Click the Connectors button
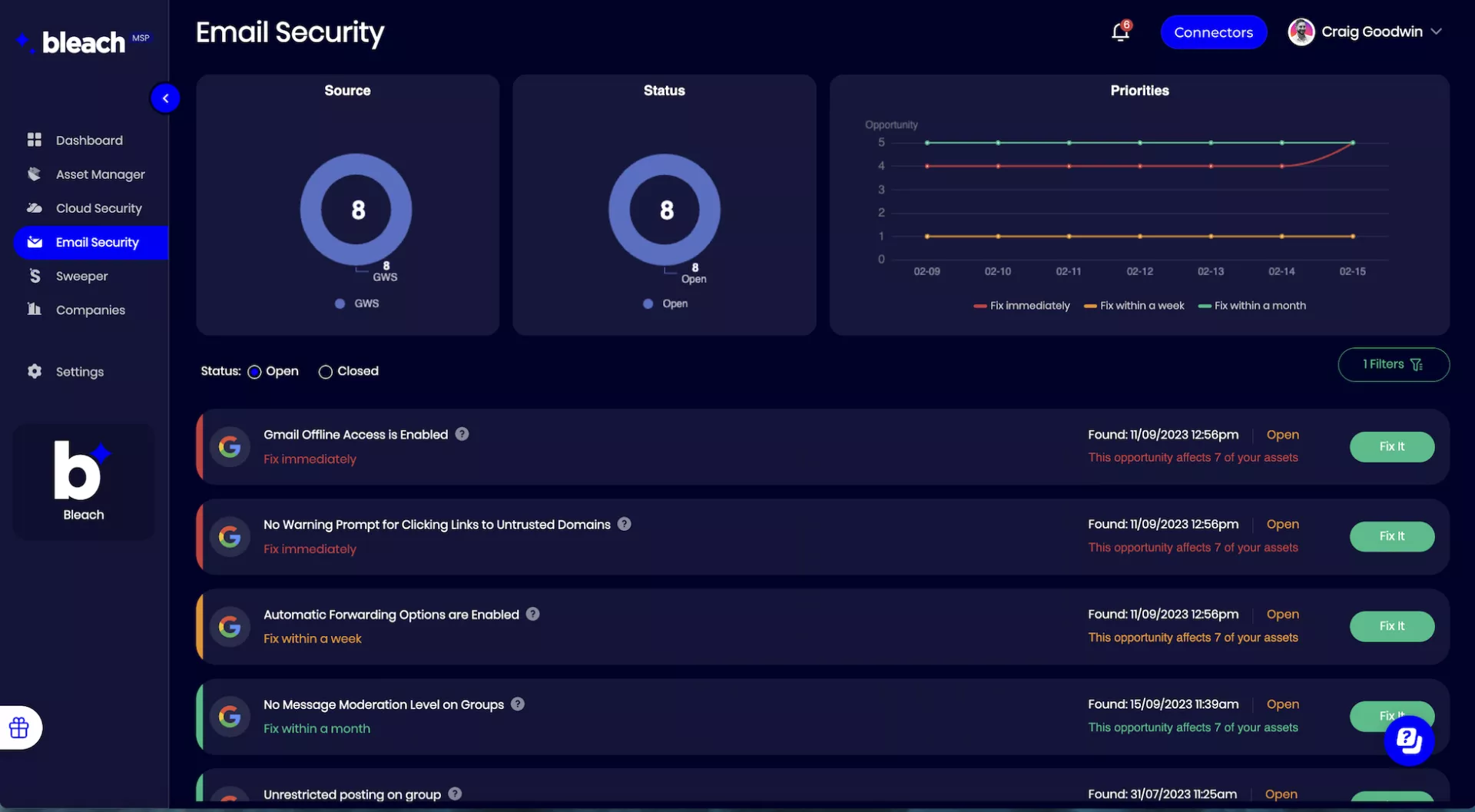 click(1213, 32)
